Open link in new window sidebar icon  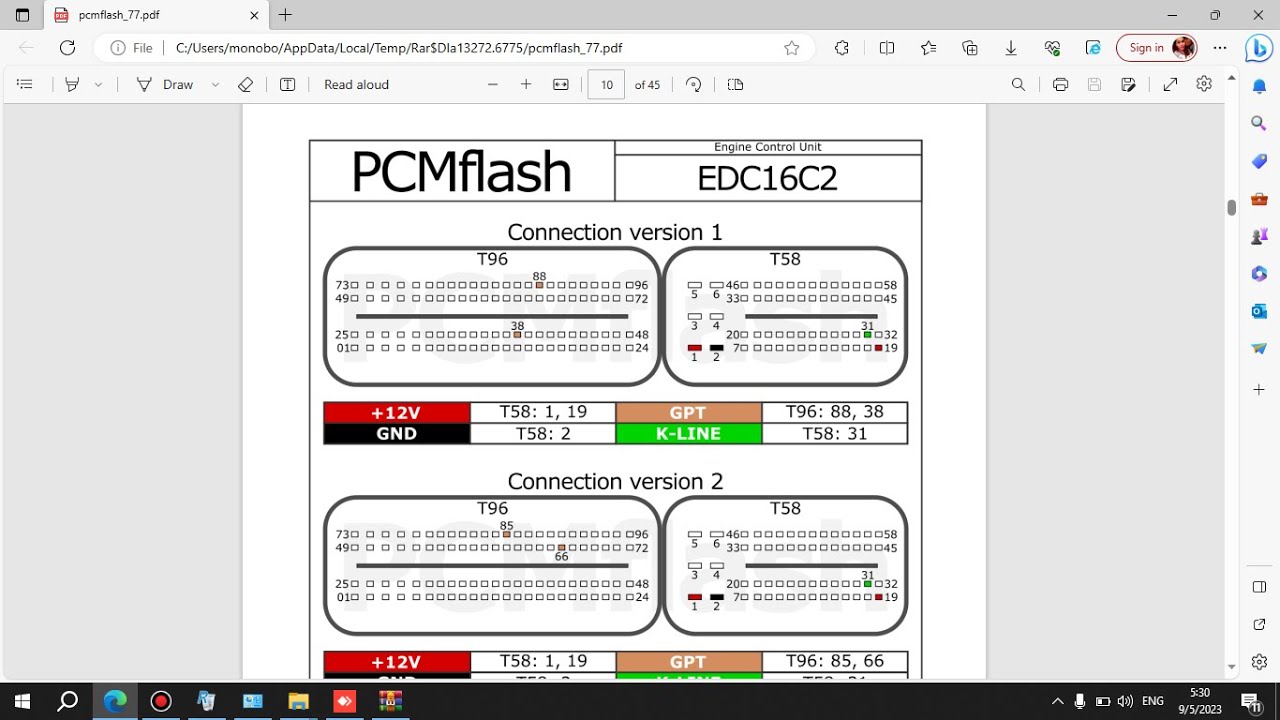(1259, 624)
